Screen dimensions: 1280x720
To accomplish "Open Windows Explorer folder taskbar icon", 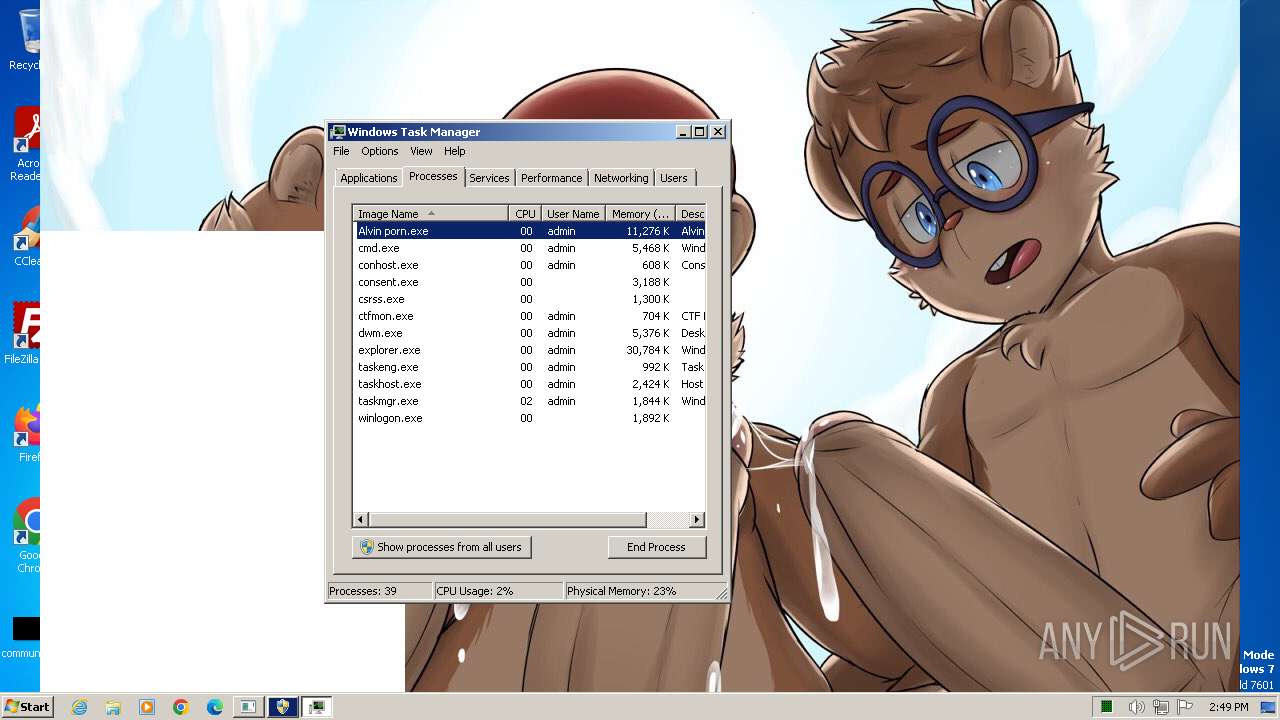I will 113,707.
